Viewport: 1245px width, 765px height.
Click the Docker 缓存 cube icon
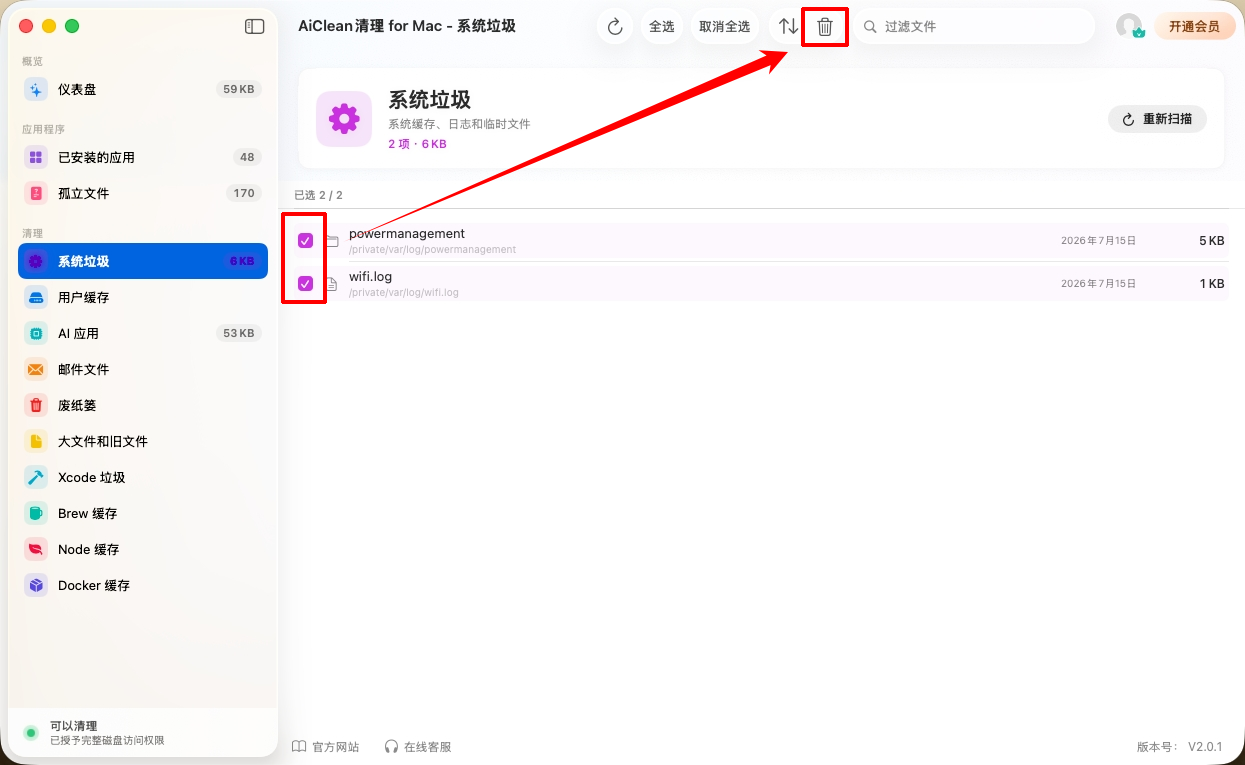coord(36,585)
